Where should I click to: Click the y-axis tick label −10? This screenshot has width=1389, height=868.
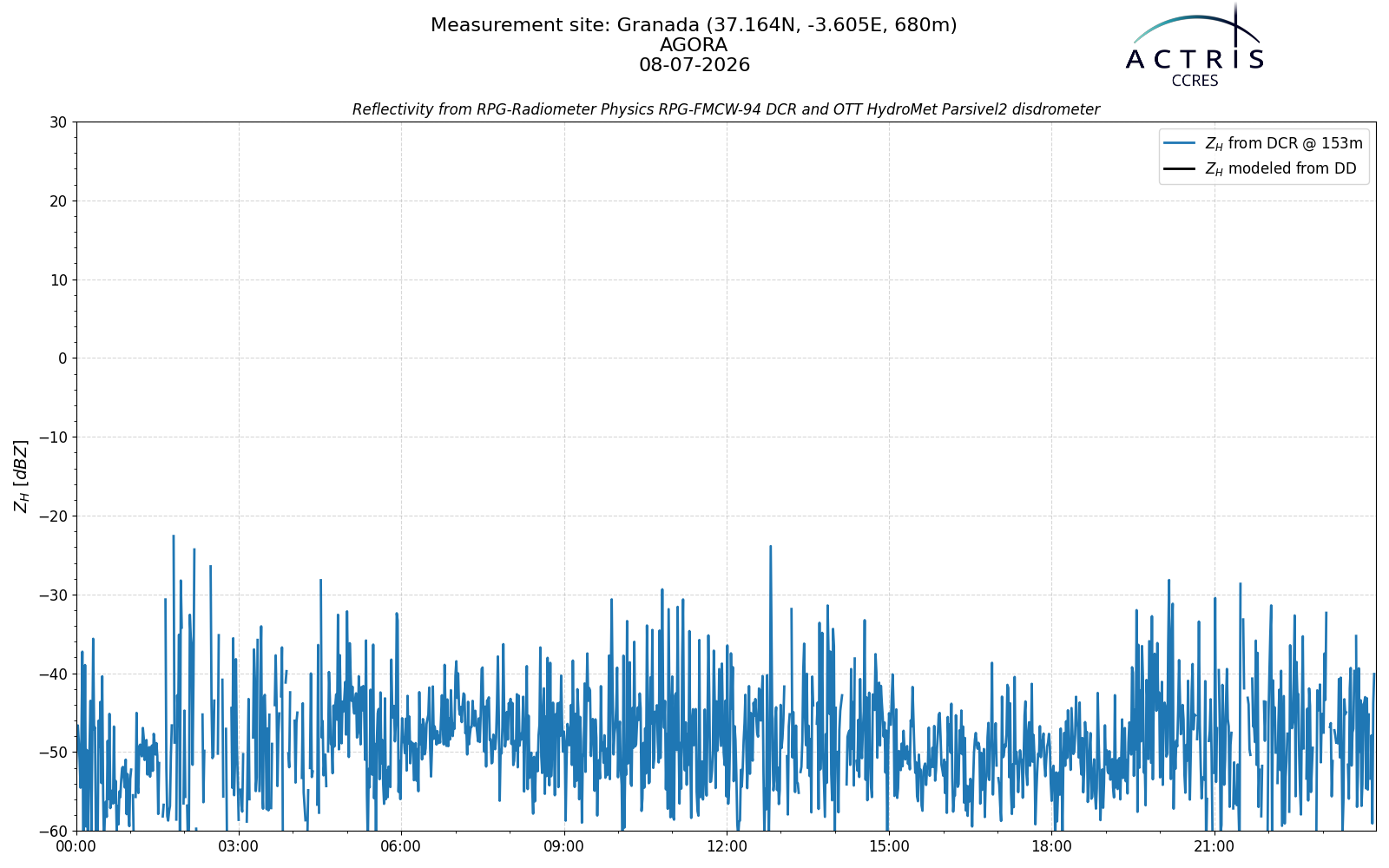tap(52, 437)
